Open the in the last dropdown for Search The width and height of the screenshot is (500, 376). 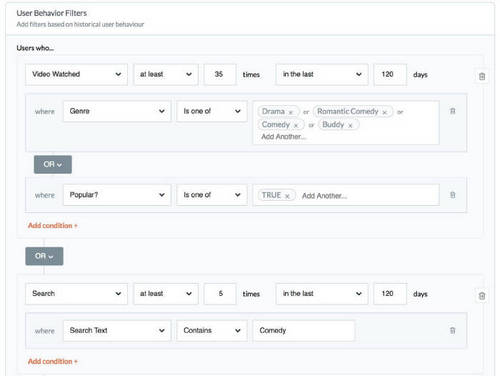(322, 294)
